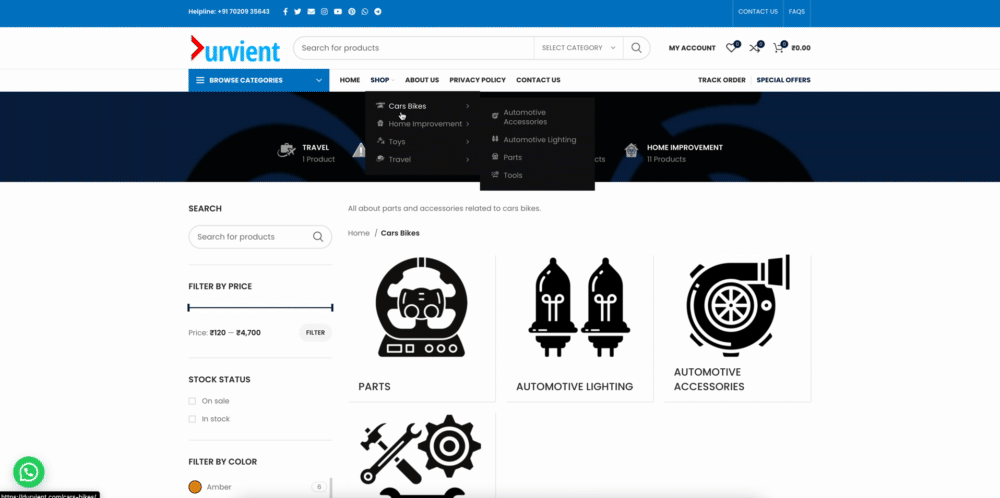Viewport: 1000px width, 498px height.
Task: Choose Automotive Accessories in submenu
Action: point(526,117)
